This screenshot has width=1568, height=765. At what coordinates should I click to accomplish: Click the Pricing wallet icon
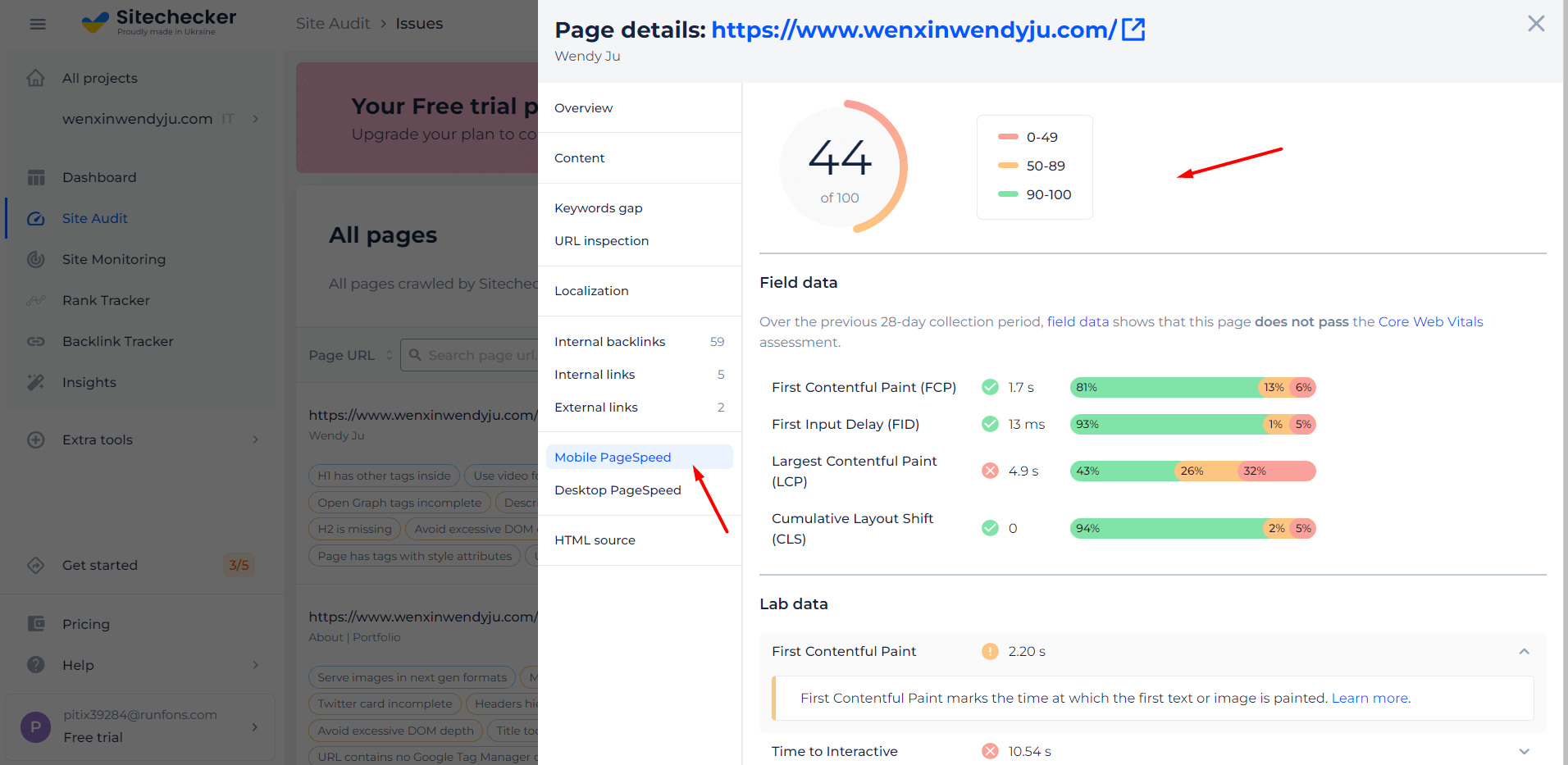[36, 624]
